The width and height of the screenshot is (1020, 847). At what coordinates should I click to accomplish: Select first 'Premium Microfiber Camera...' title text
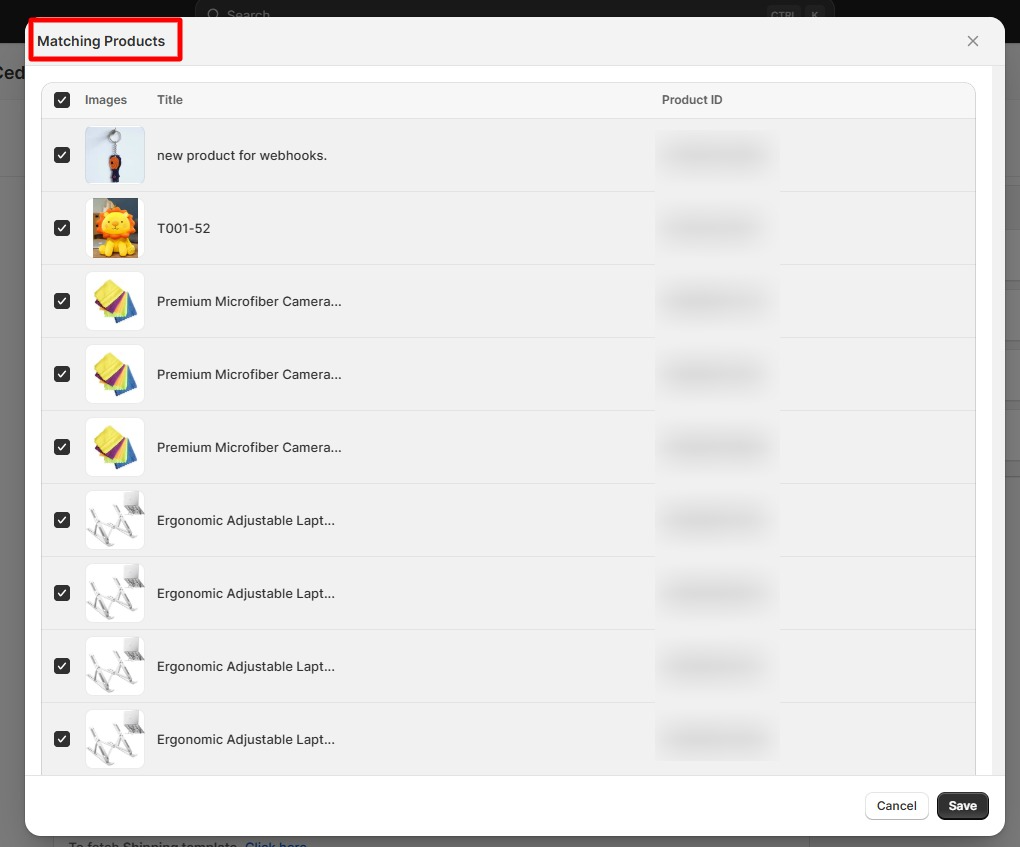click(x=249, y=301)
